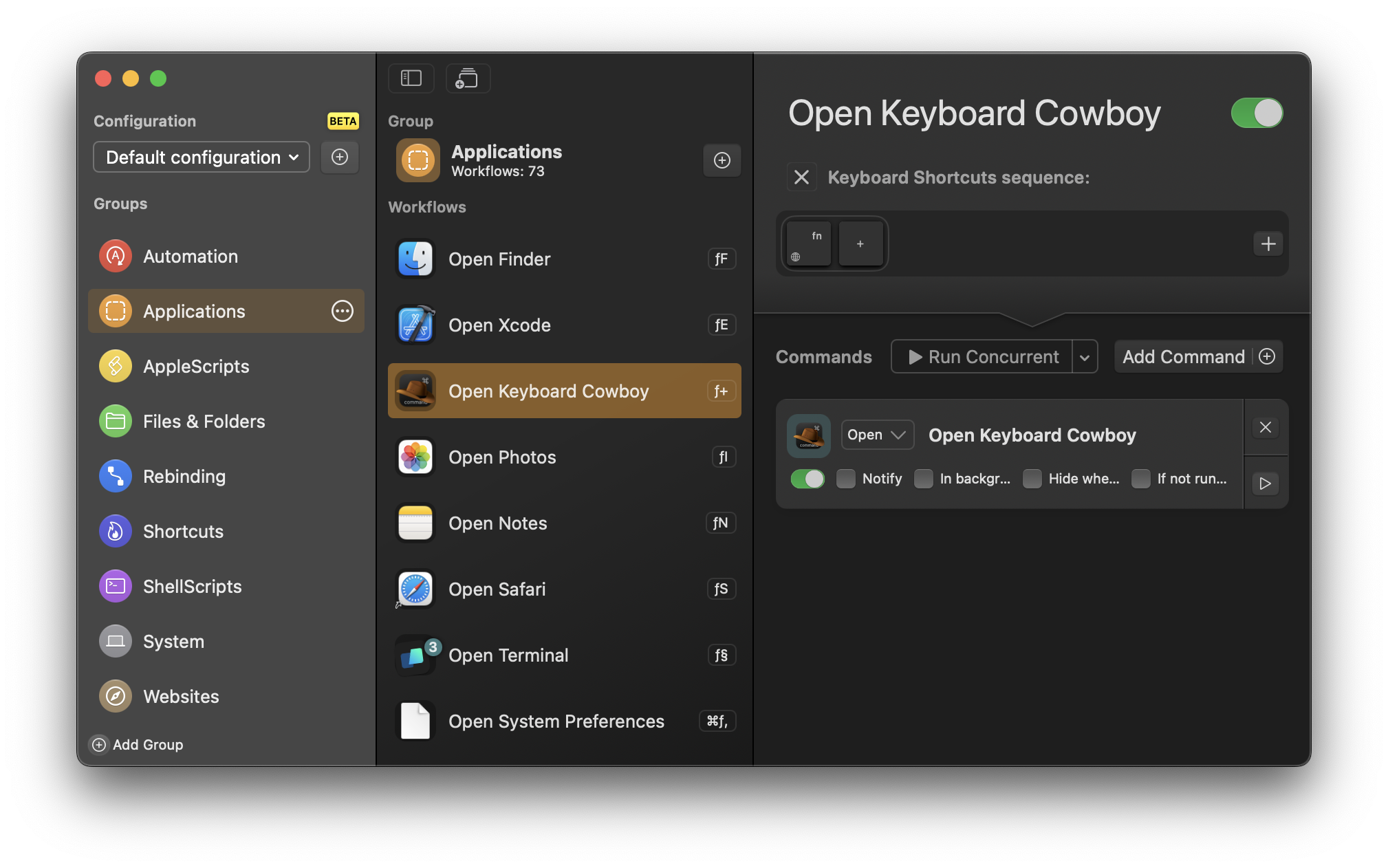This screenshot has height=868, width=1388.
Task: Open the Automation group icon
Action: pyautogui.click(x=116, y=256)
